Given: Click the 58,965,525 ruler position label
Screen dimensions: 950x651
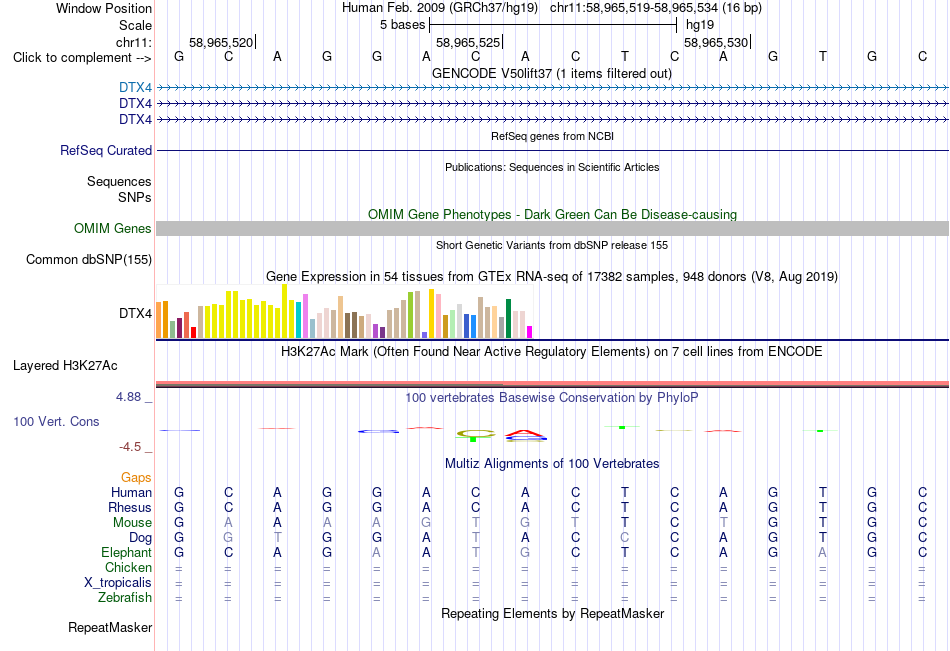Looking at the screenshot, I should [x=468, y=42].
